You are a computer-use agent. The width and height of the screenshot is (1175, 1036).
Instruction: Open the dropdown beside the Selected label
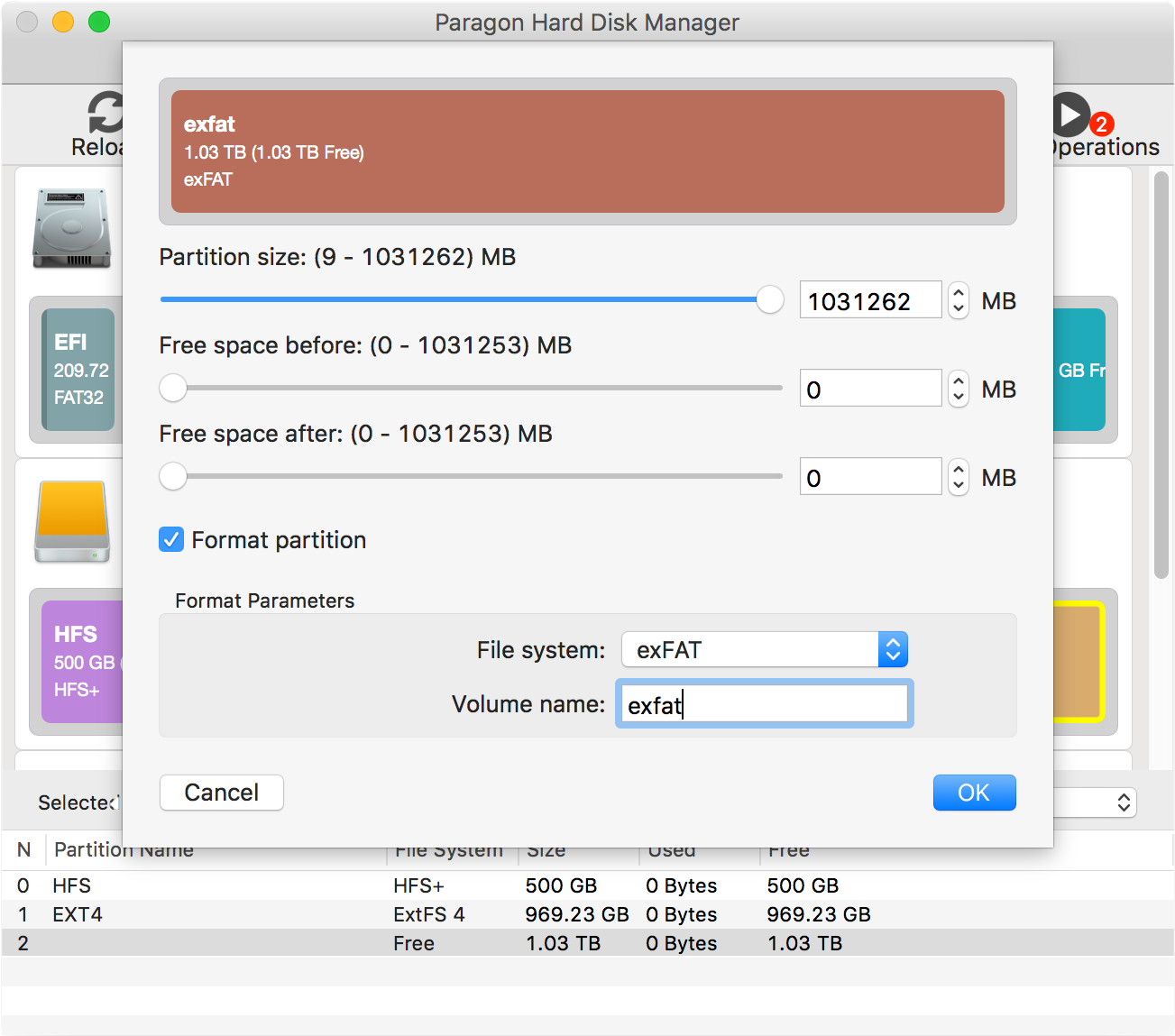pyautogui.click(x=1096, y=802)
